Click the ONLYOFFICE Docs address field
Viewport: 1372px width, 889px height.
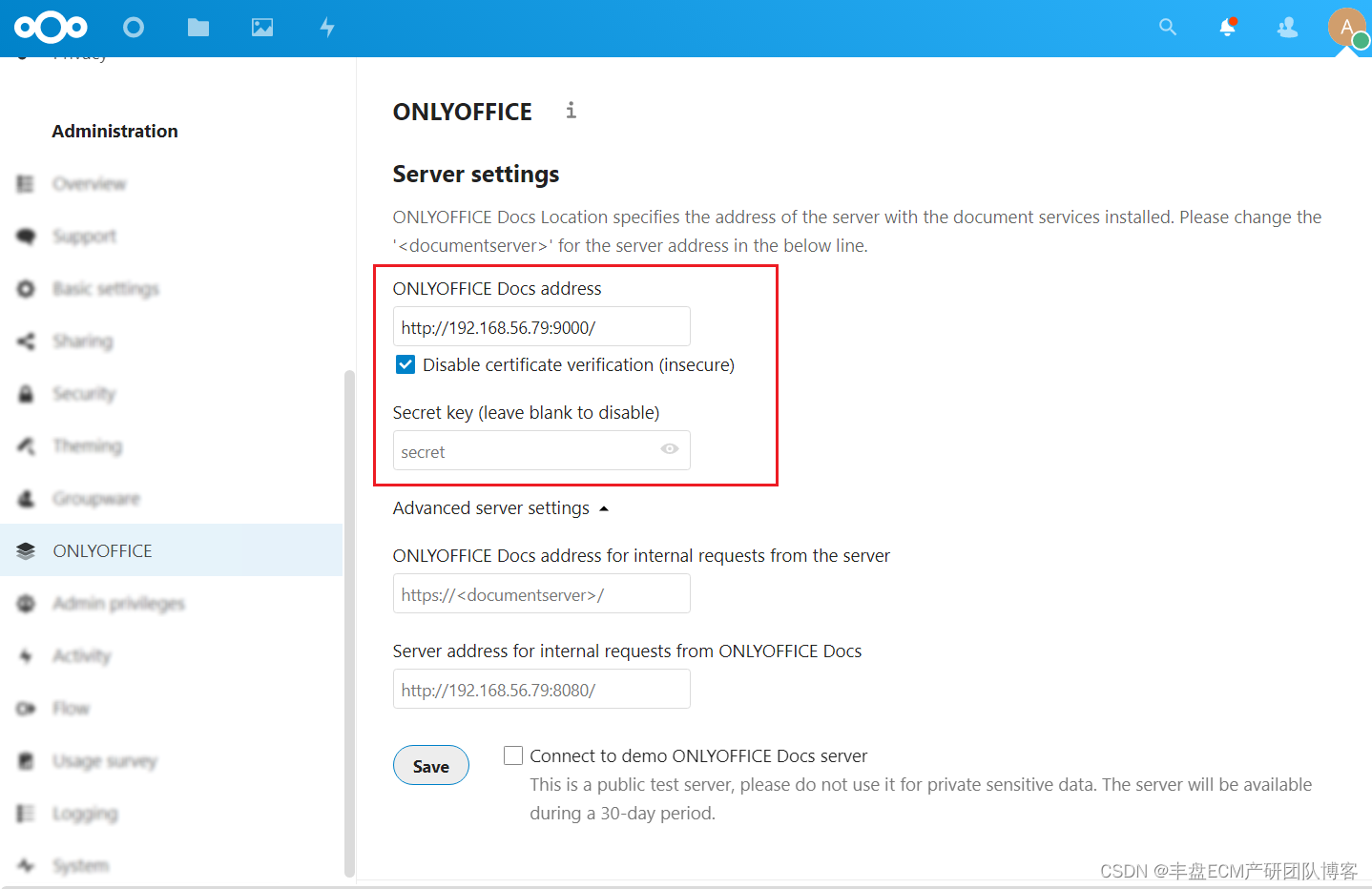tap(542, 326)
